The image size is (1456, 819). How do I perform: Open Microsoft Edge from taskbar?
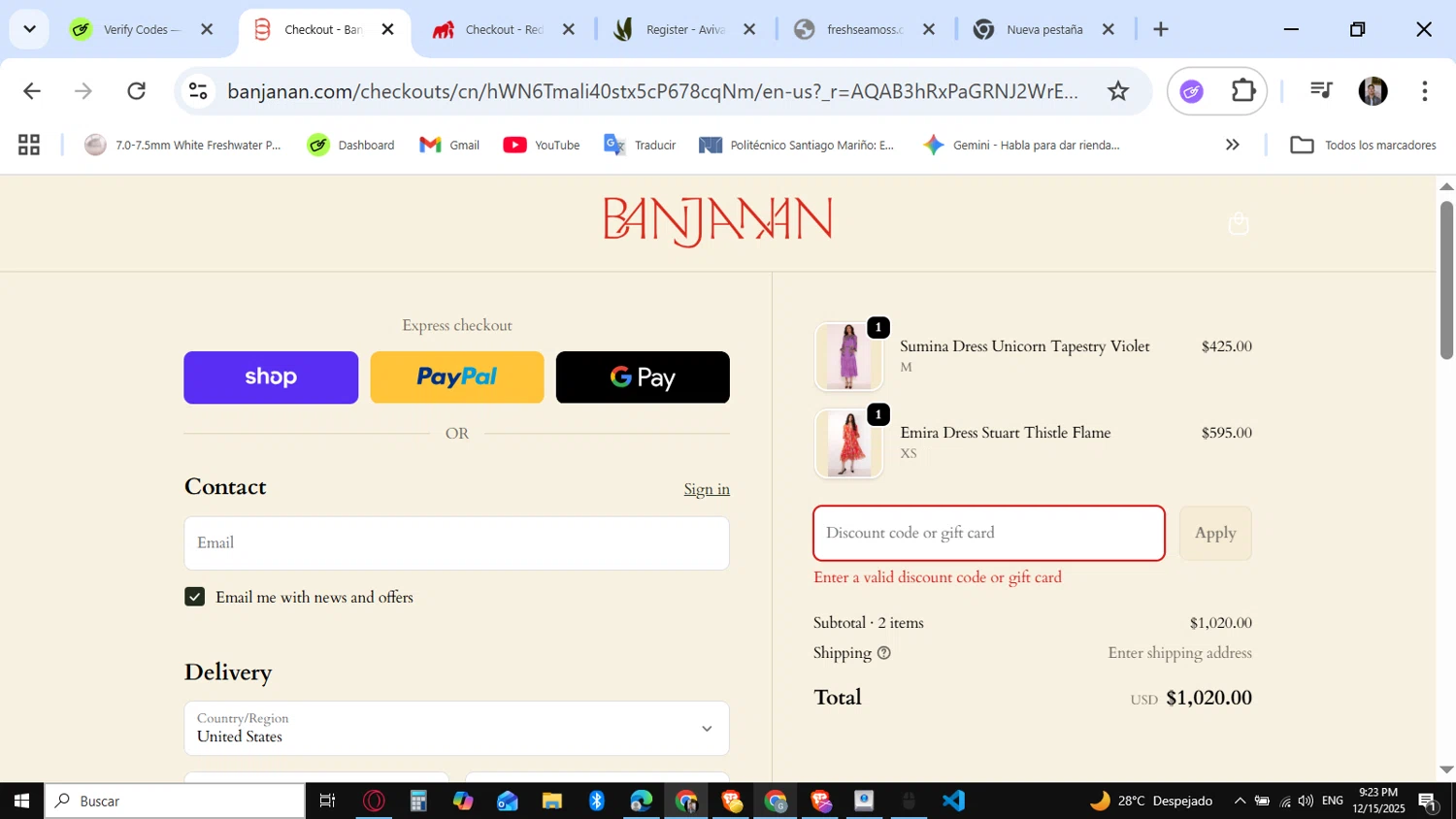[x=642, y=801]
